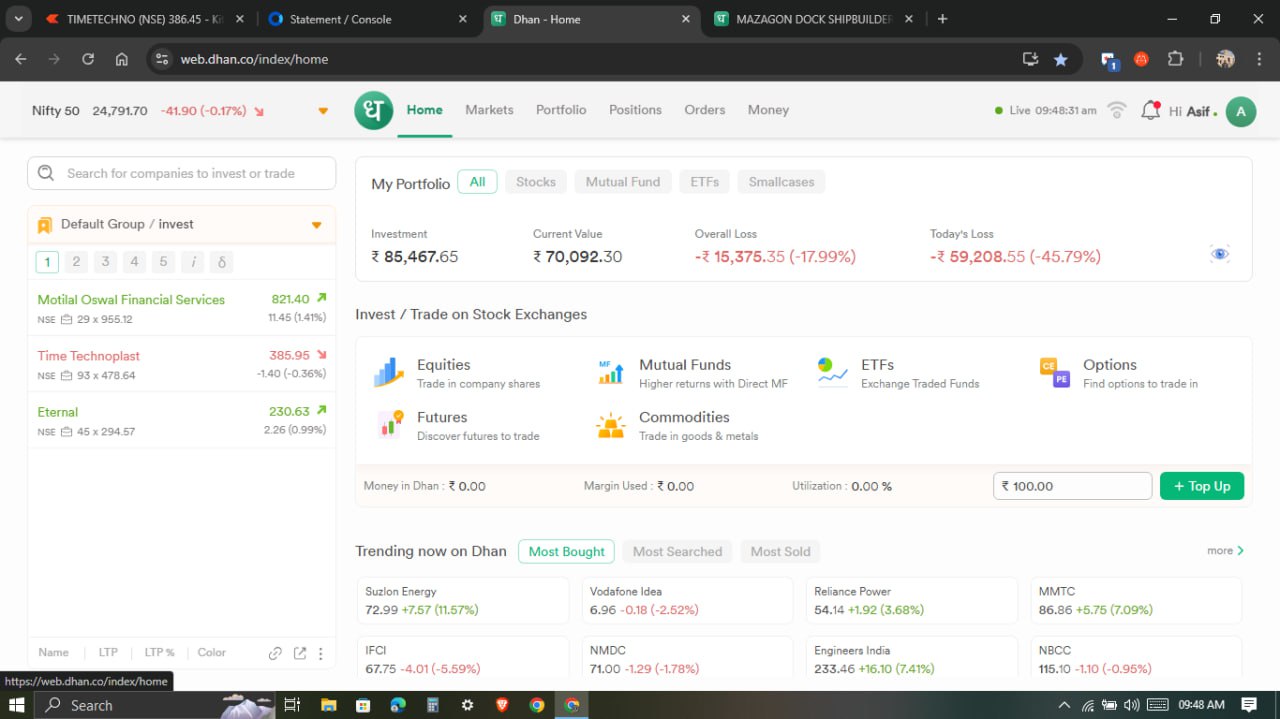Select the delta watchlist tab
This screenshot has width=1280, height=719.
tap(221, 262)
